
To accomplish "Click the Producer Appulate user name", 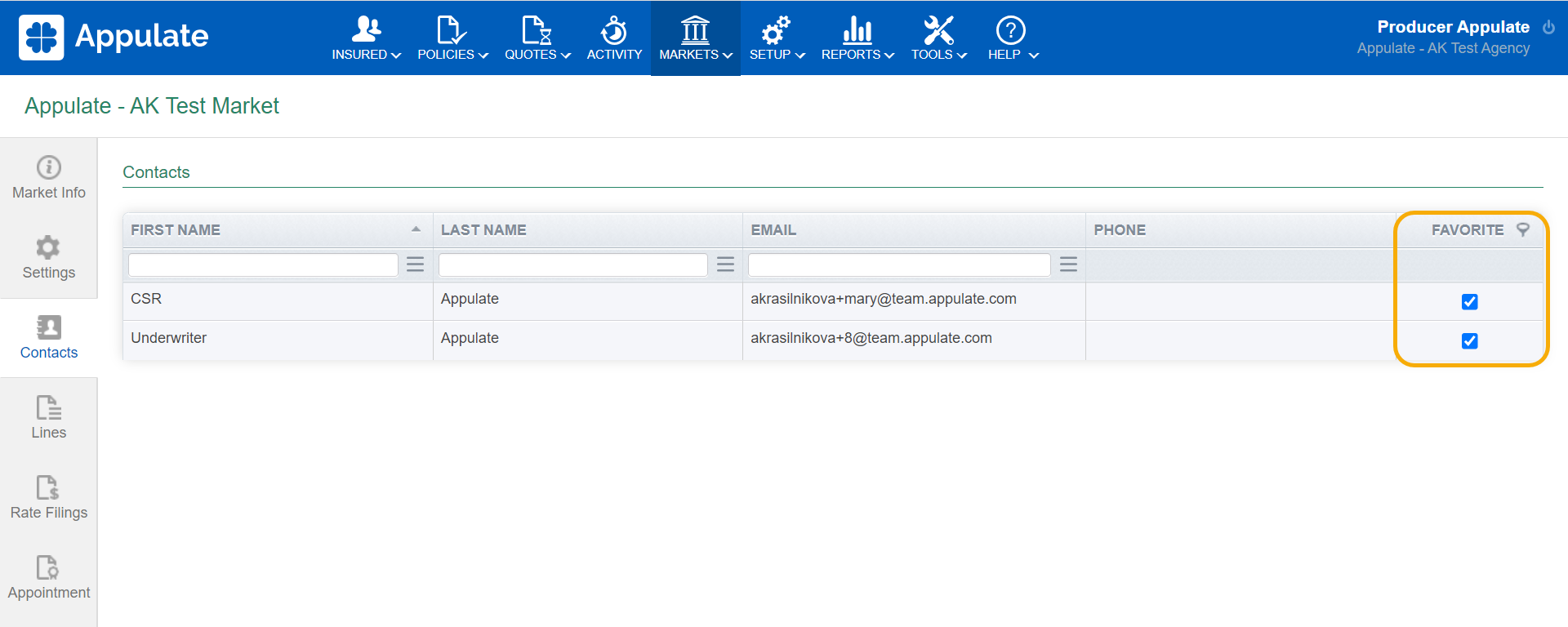I will (1452, 27).
